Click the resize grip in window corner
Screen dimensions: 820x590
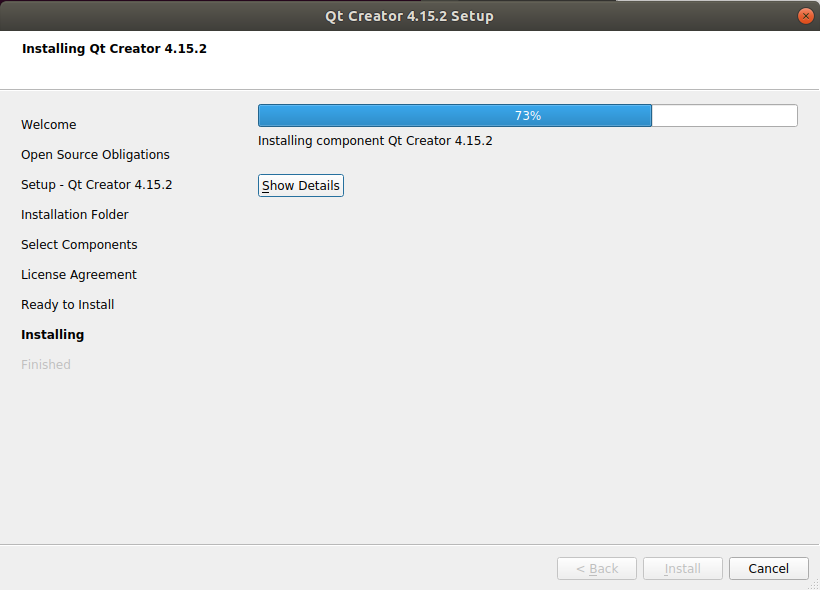[814, 584]
